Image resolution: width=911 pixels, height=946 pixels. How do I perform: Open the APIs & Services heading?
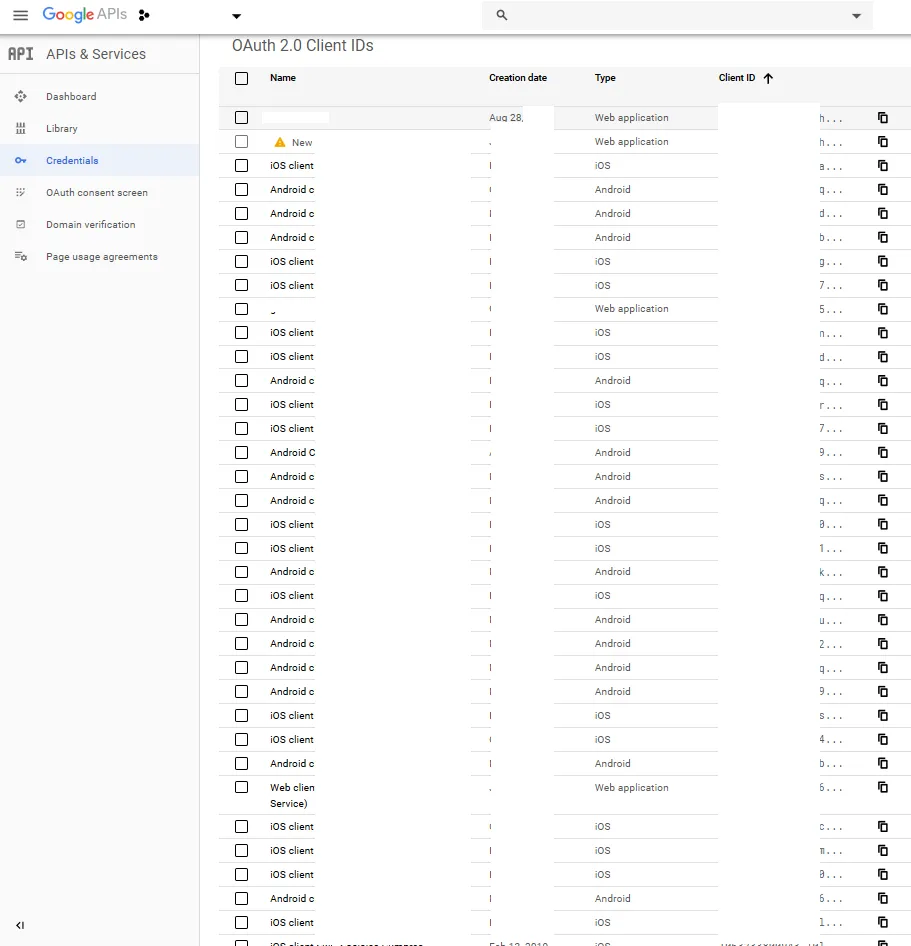[96, 54]
